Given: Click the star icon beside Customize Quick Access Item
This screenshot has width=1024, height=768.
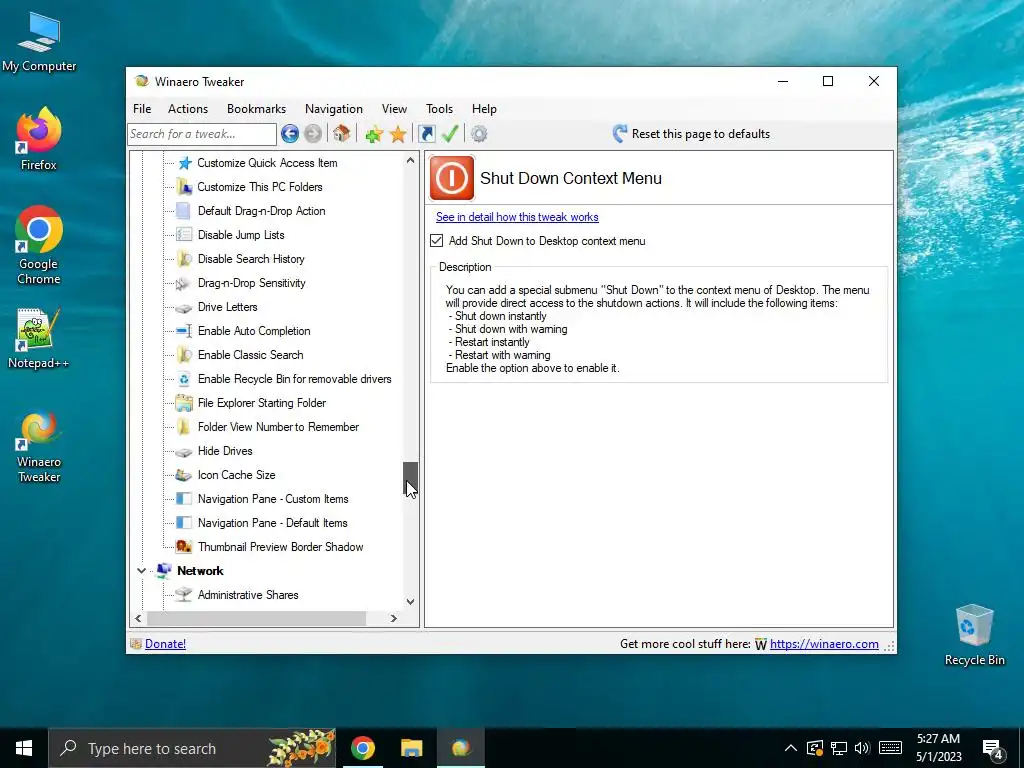Looking at the screenshot, I should pos(185,163).
